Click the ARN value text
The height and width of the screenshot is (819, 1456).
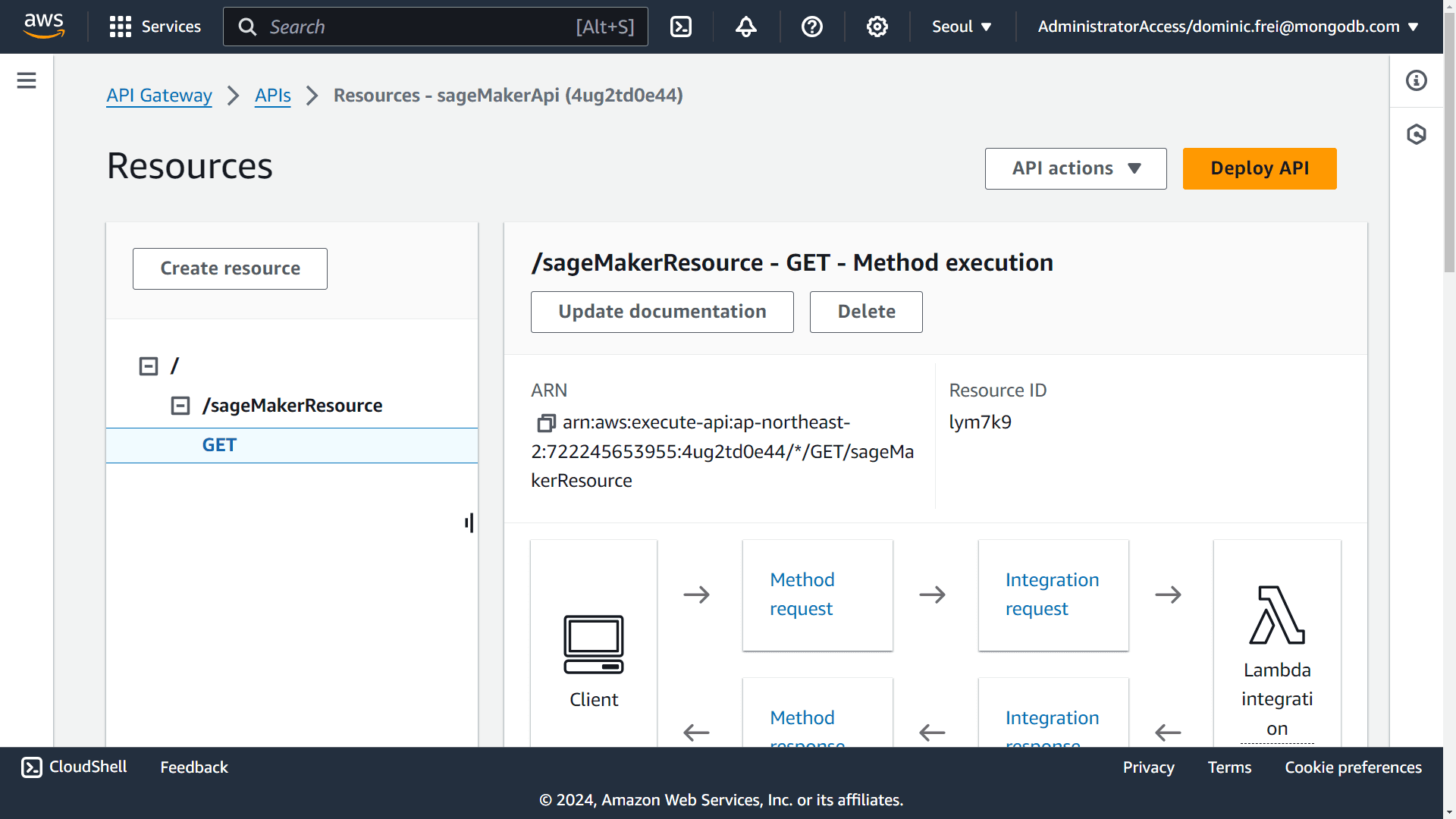(723, 451)
